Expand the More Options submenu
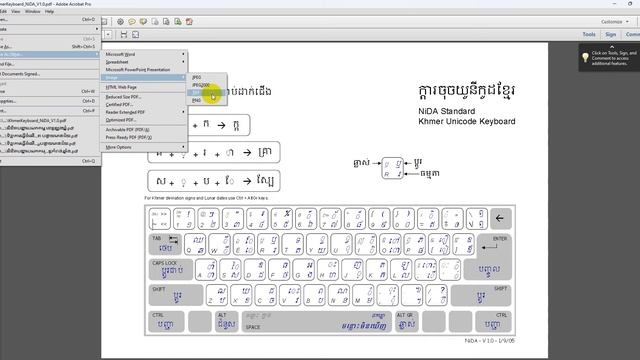 (x=144, y=147)
